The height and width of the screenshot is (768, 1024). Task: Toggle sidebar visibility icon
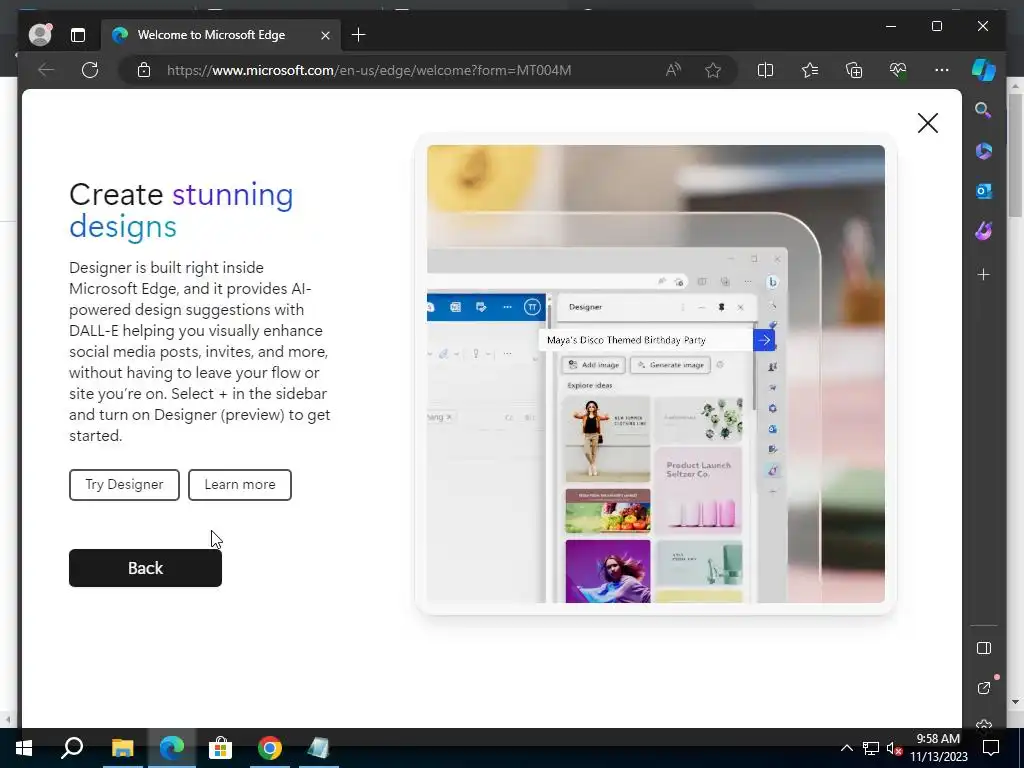(x=984, y=648)
